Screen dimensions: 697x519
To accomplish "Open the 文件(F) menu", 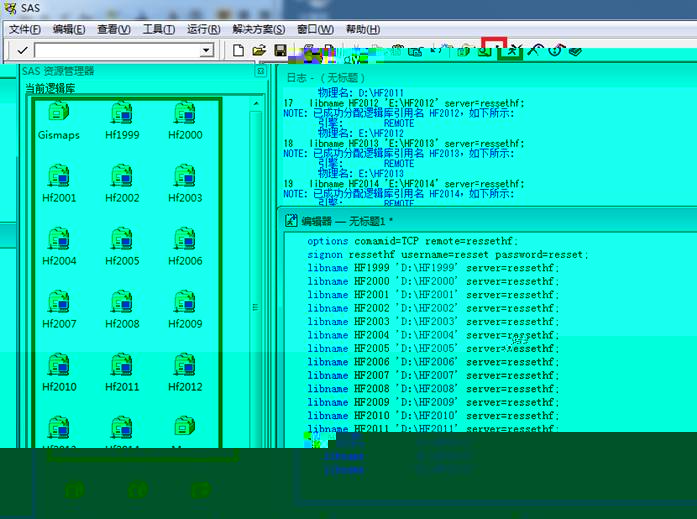I will (x=24, y=29).
